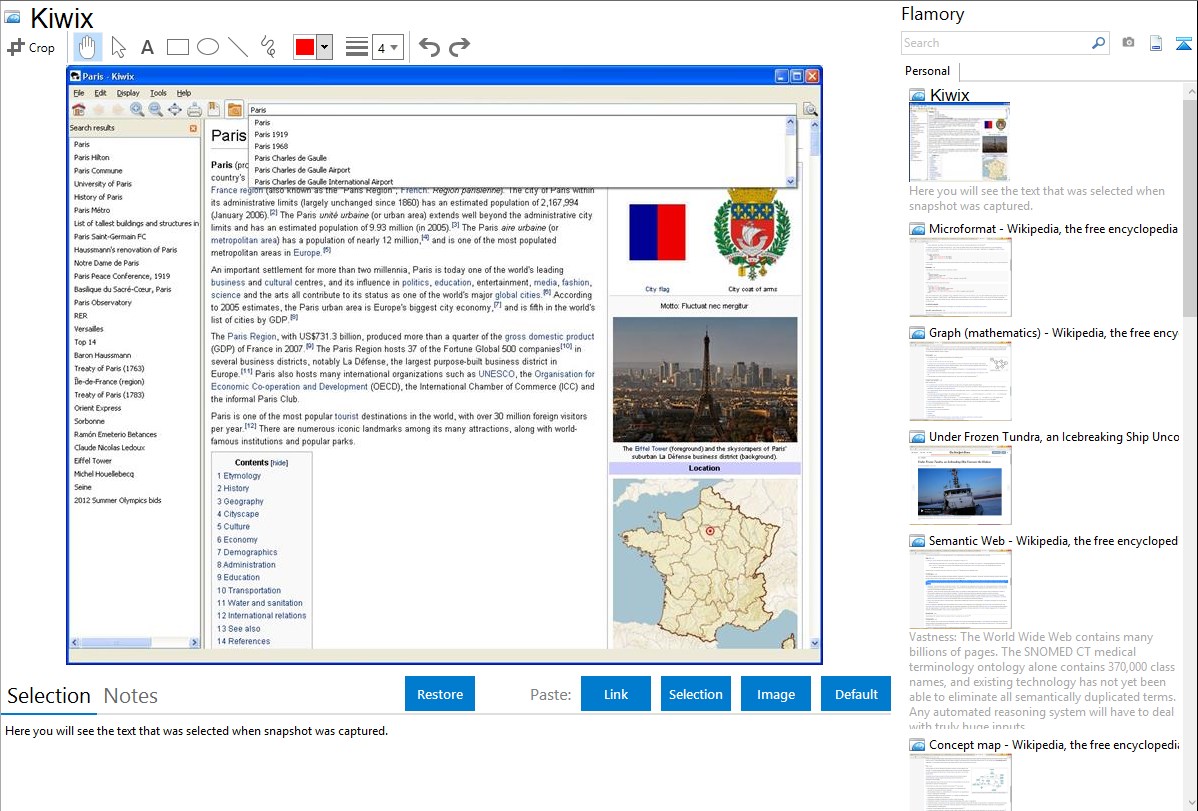
Task: Click the "hide" link beside Contents
Action: tap(280, 463)
